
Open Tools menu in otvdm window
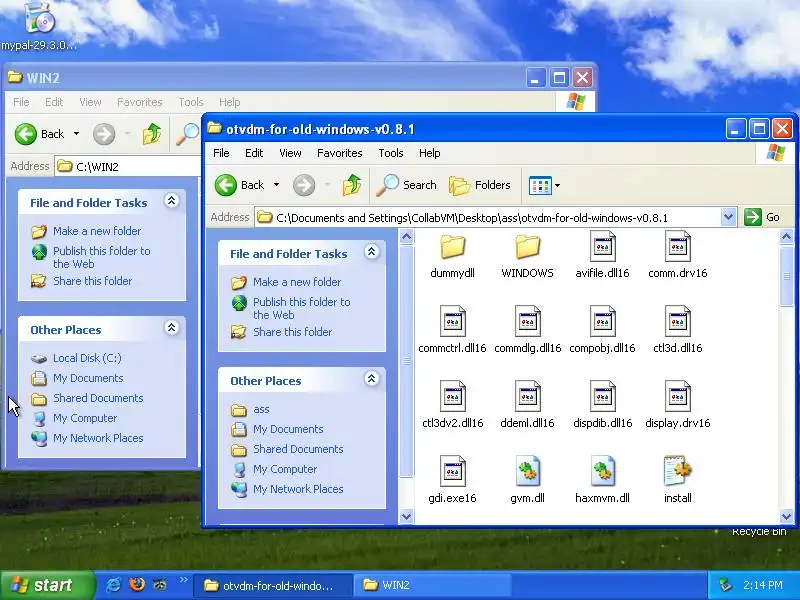pyautogui.click(x=391, y=153)
